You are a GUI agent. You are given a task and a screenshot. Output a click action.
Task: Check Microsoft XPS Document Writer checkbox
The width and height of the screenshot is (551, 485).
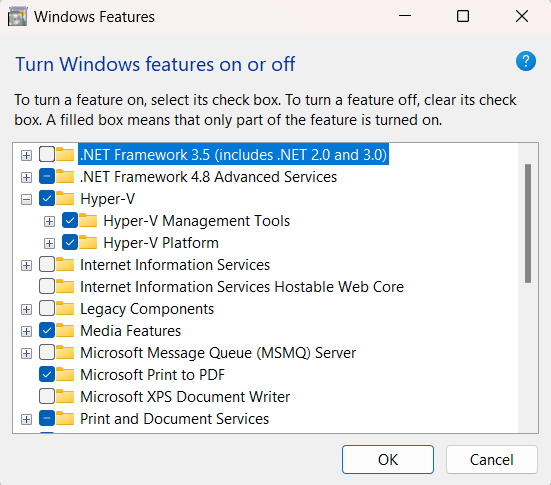tap(47, 396)
